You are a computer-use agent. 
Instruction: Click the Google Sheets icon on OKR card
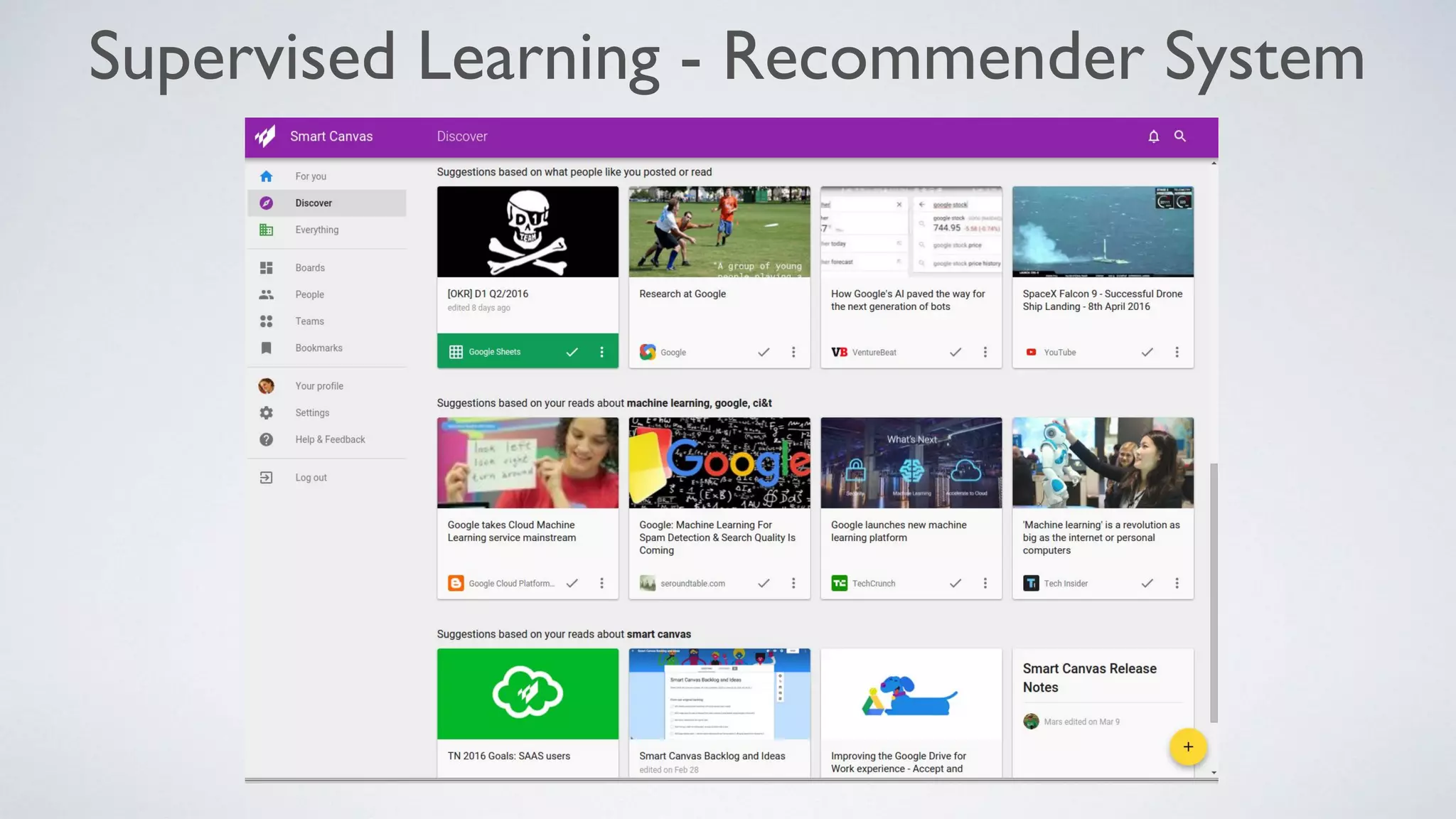click(456, 352)
